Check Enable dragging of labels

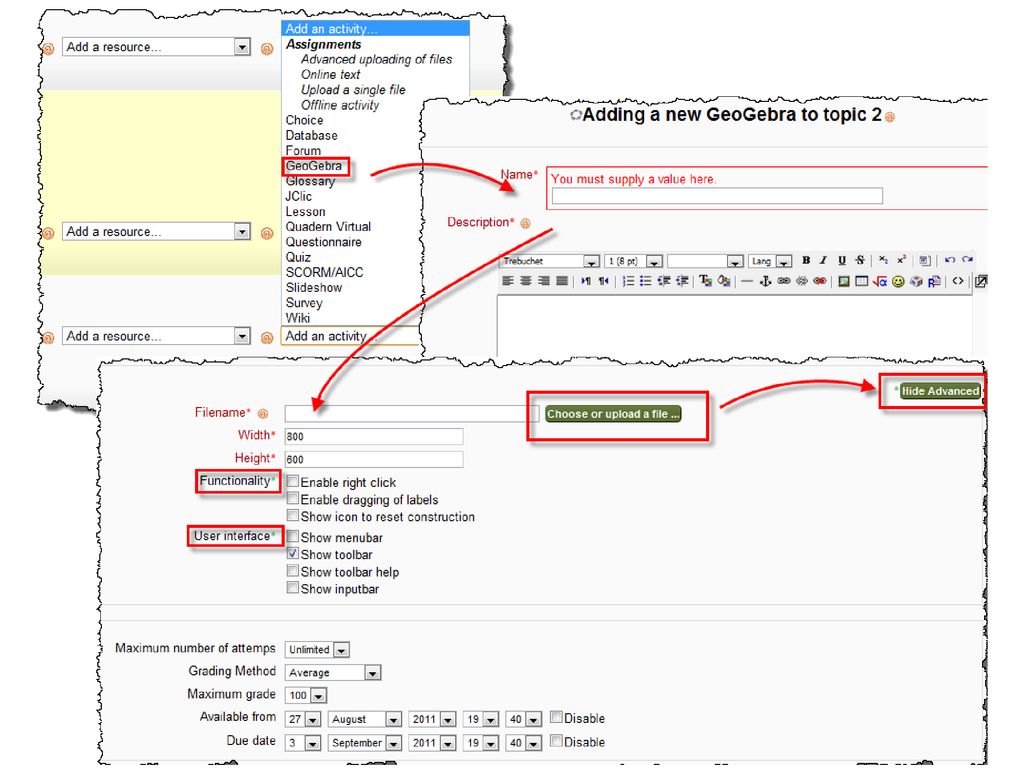293,498
